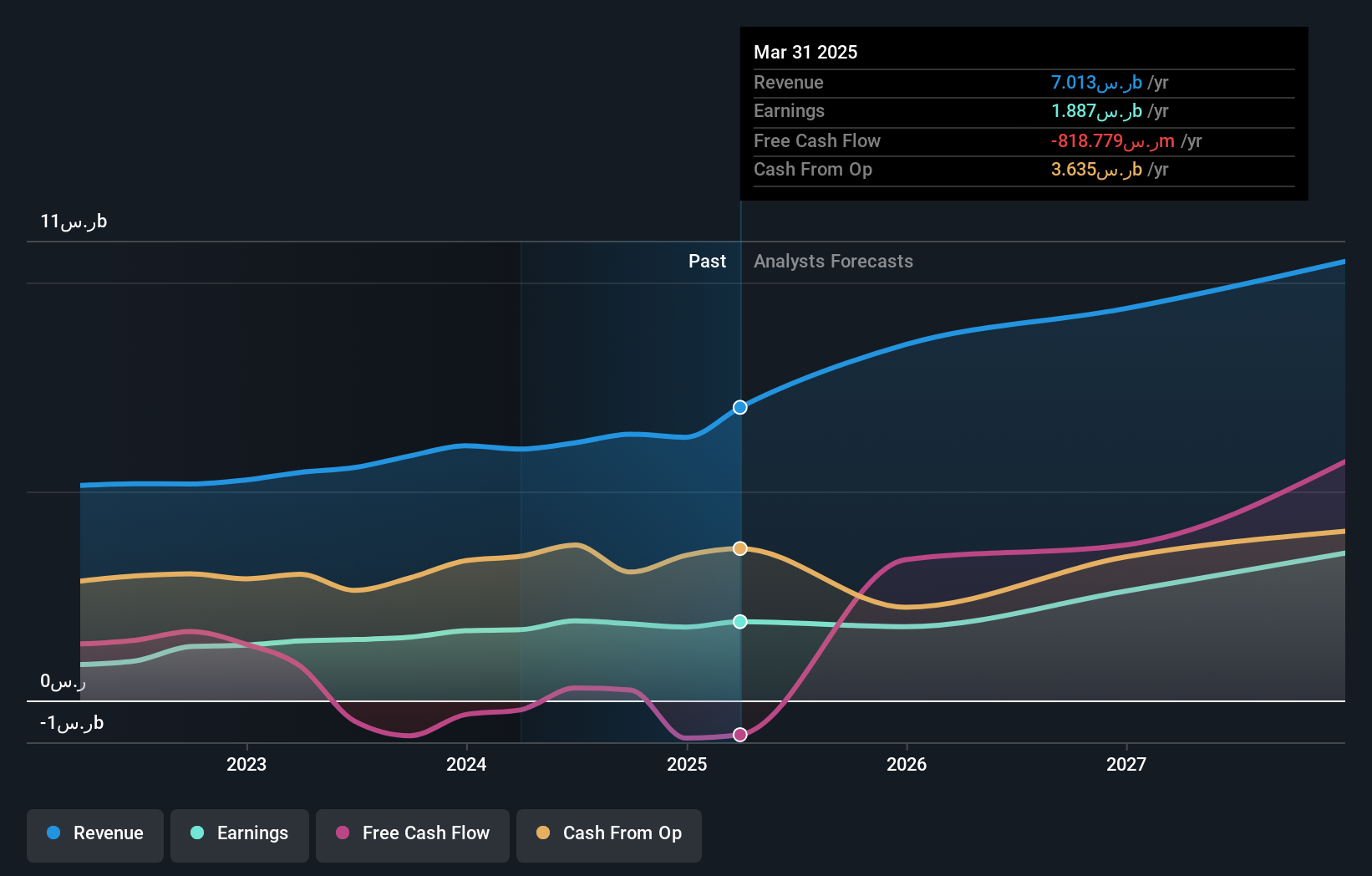Image resolution: width=1372 pixels, height=876 pixels.
Task: Select the Cash From Op marker on the chart
Action: [739, 547]
